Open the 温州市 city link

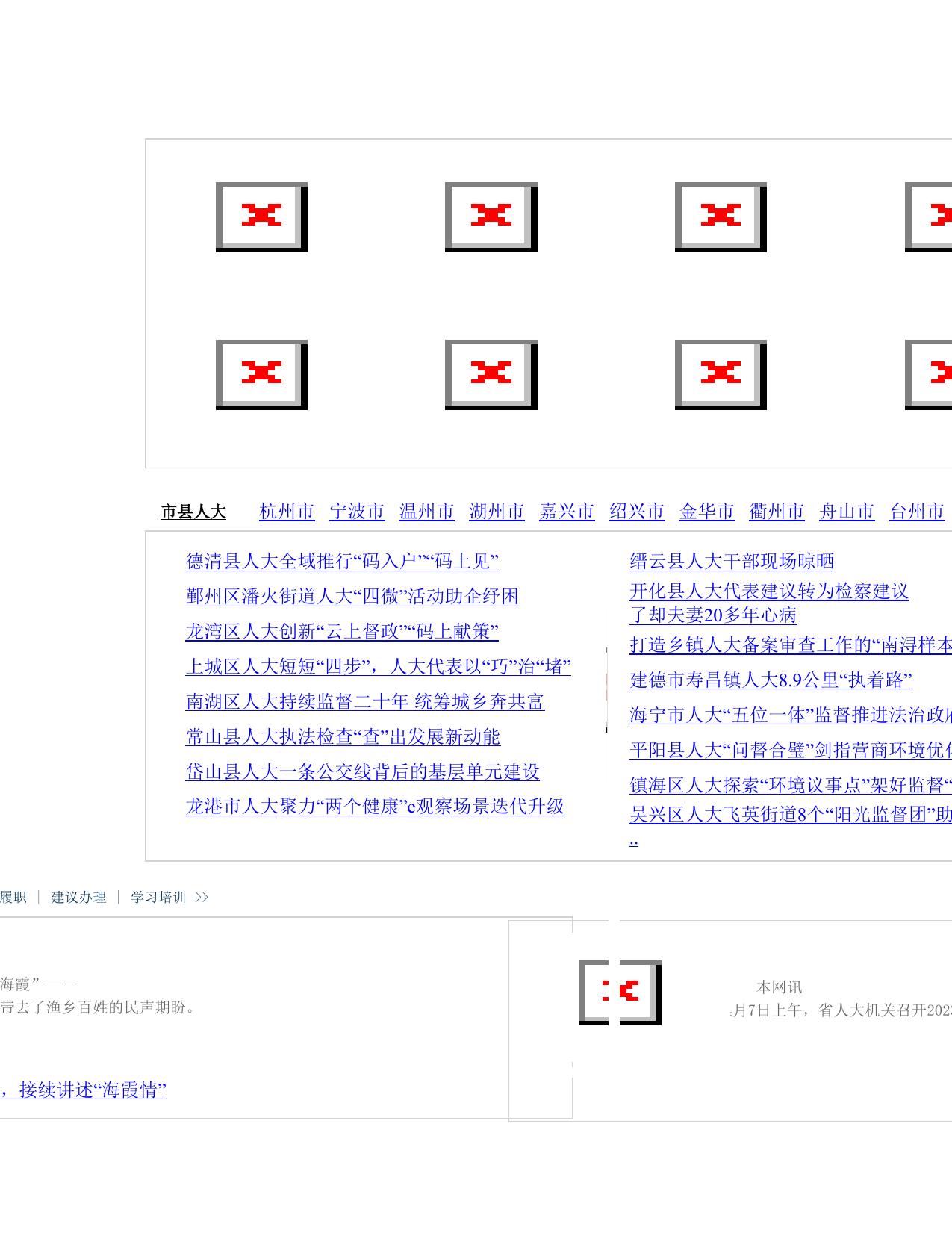pos(427,512)
